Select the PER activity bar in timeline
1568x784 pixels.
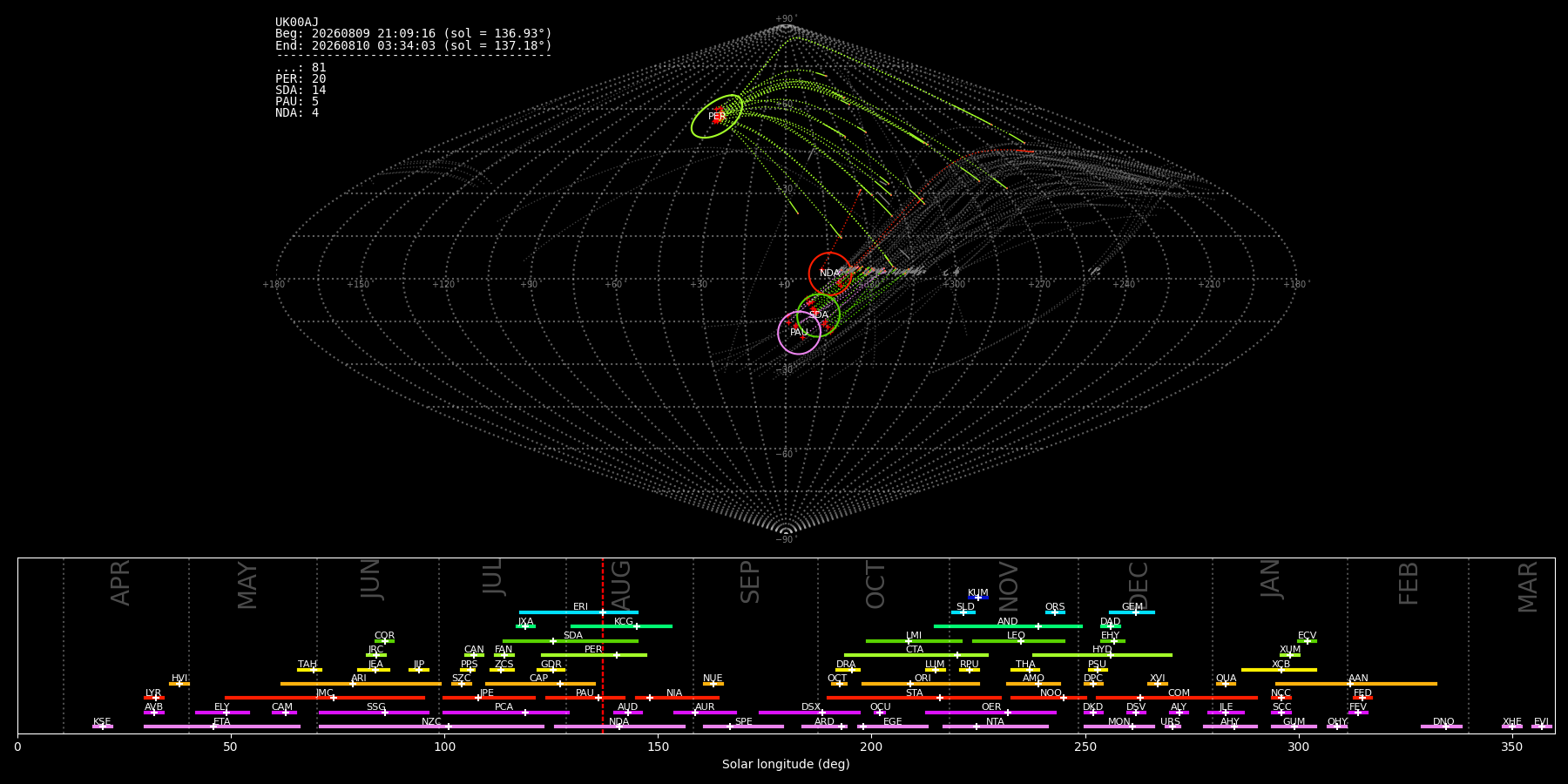pos(594,655)
